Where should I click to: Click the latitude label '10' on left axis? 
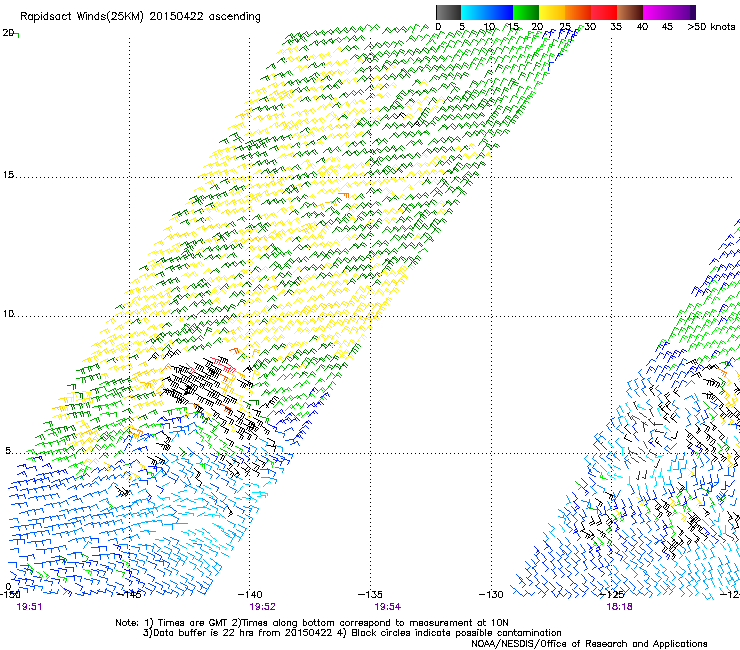click(x=8, y=314)
